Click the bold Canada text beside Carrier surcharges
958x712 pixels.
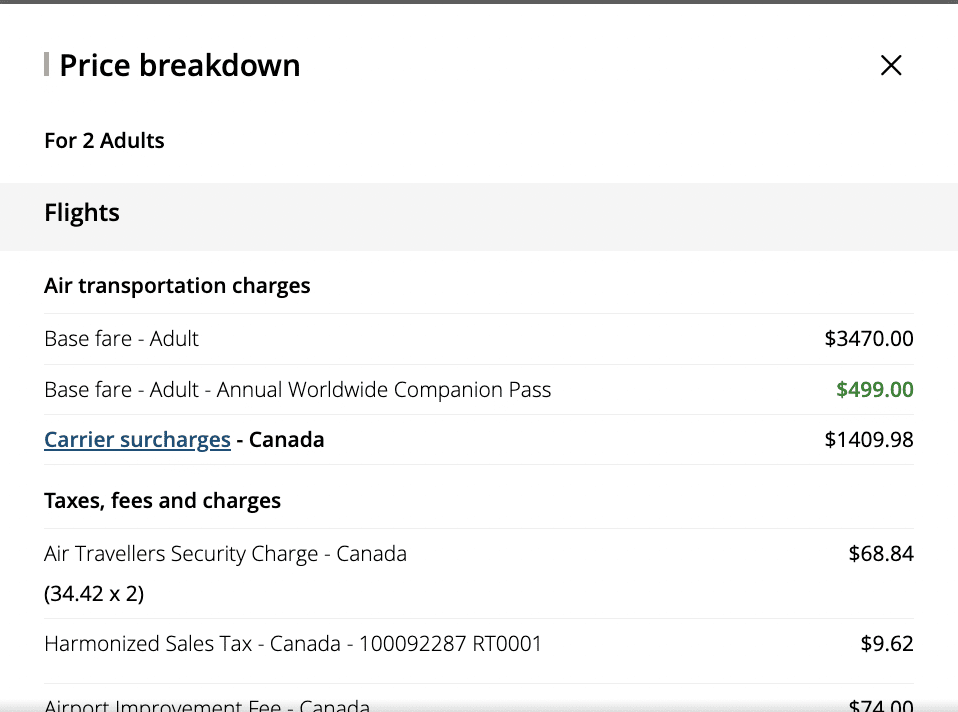[x=286, y=440]
